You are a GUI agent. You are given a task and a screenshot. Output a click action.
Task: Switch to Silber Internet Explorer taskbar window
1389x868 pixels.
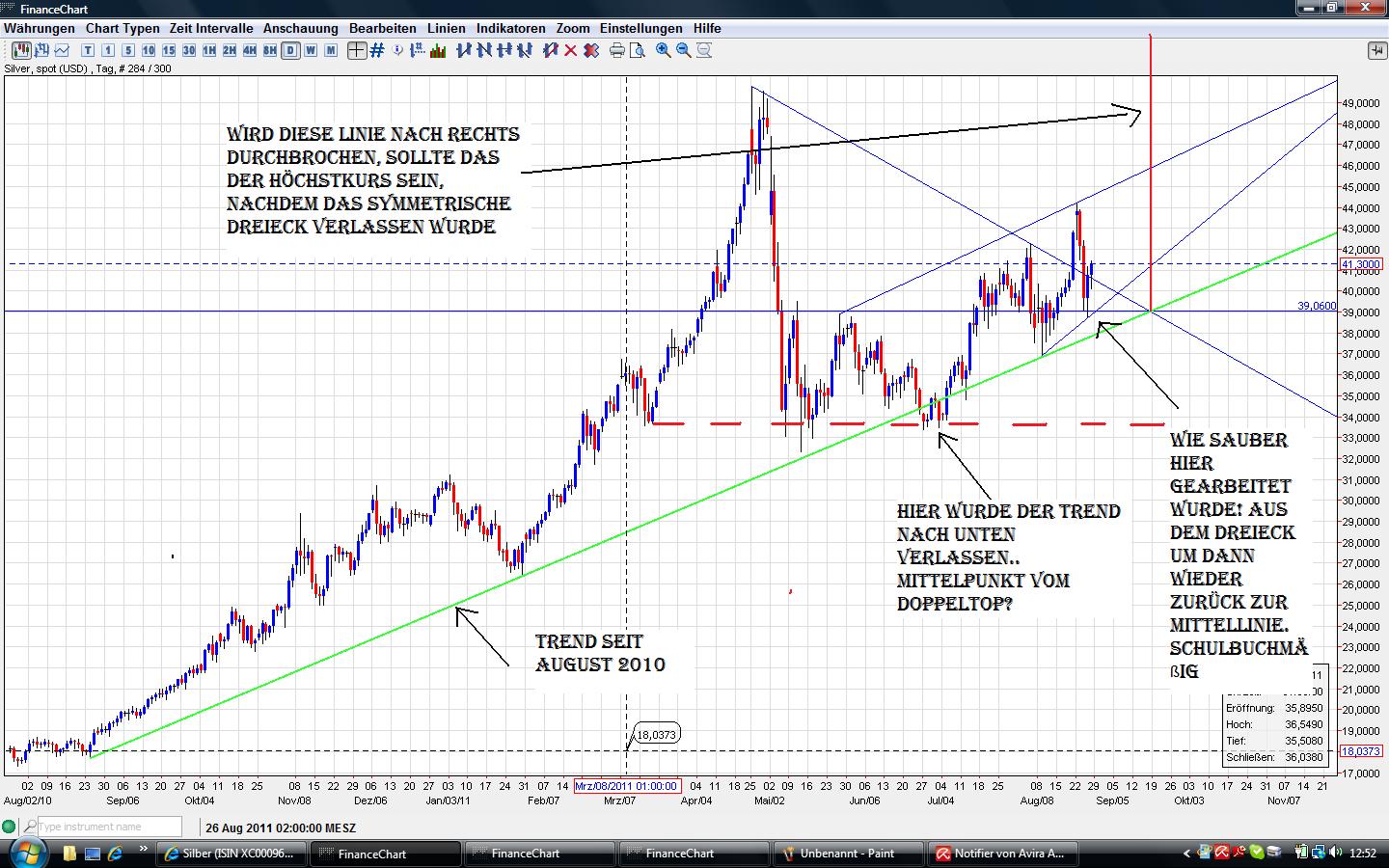point(231,854)
